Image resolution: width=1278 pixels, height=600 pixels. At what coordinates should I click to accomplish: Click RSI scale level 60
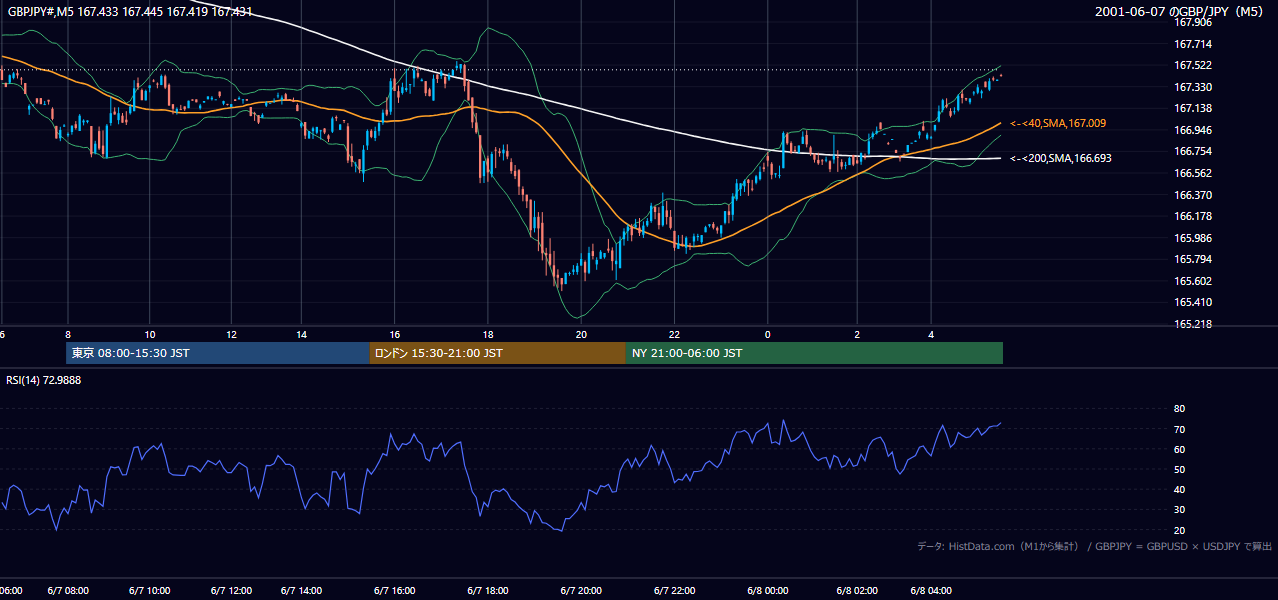[x=1179, y=449]
